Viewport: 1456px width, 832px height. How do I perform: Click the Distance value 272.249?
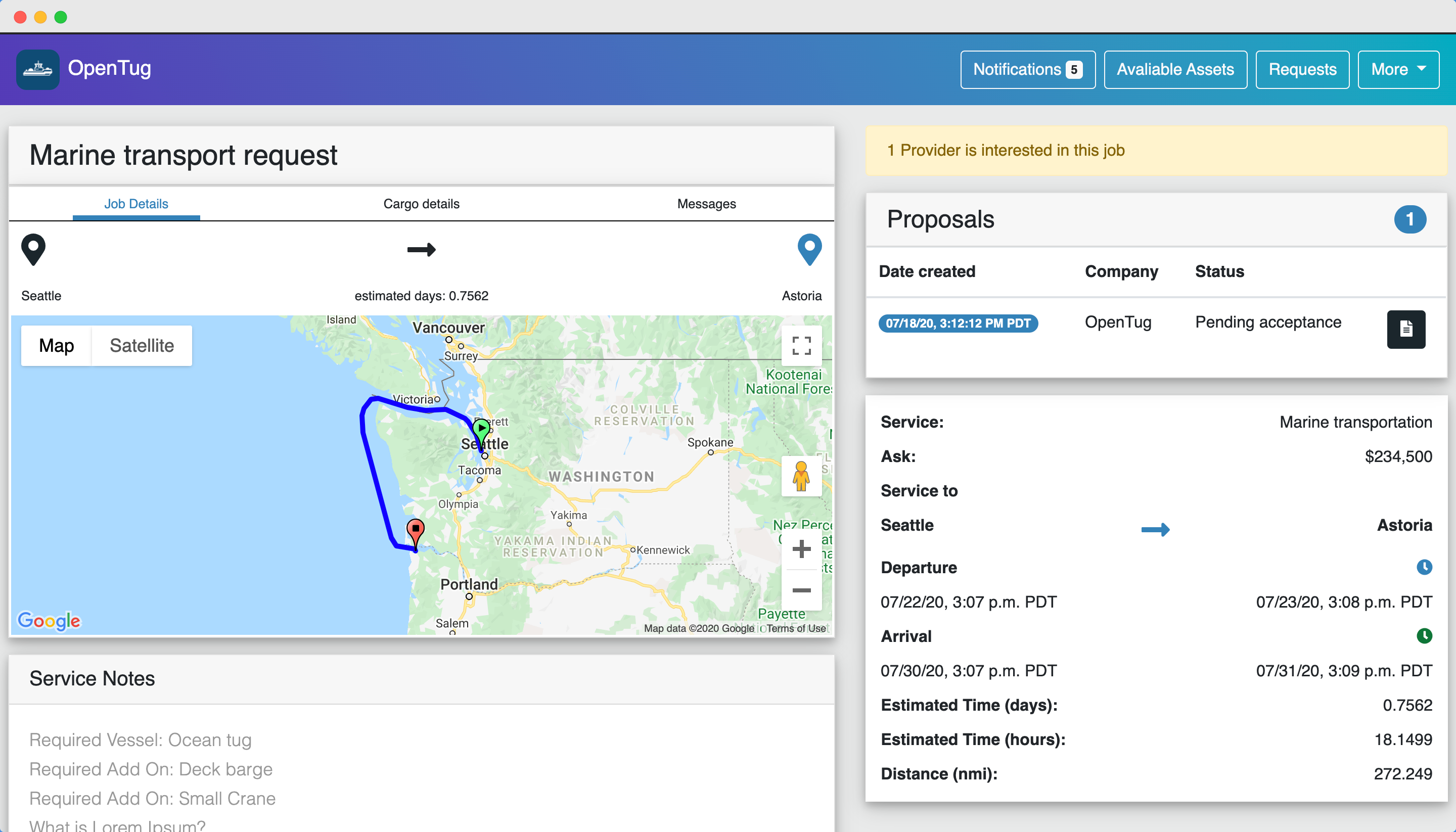(1403, 773)
